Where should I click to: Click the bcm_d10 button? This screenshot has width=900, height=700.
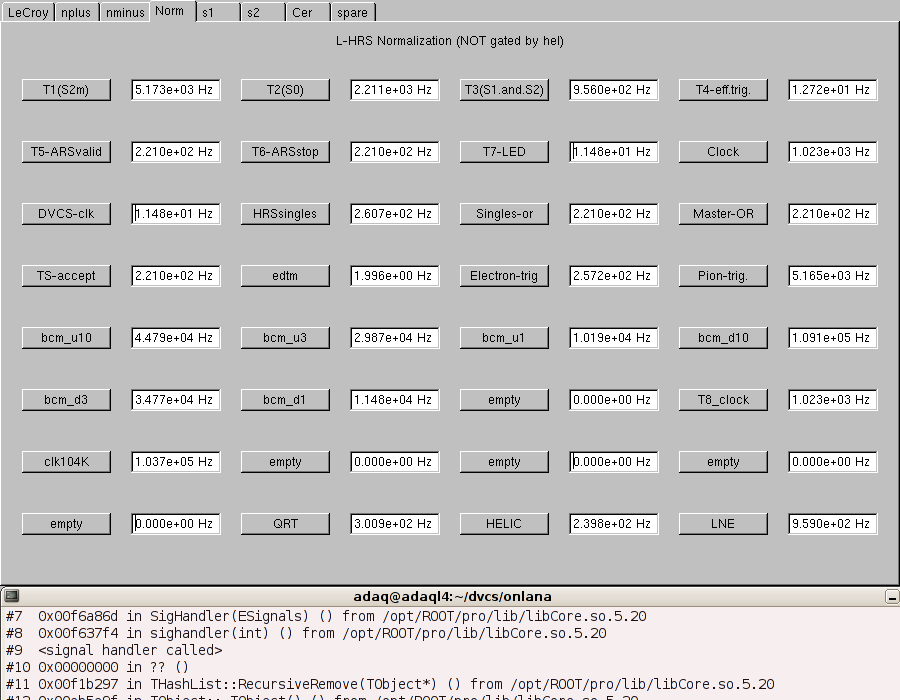pyautogui.click(x=723, y=338)
